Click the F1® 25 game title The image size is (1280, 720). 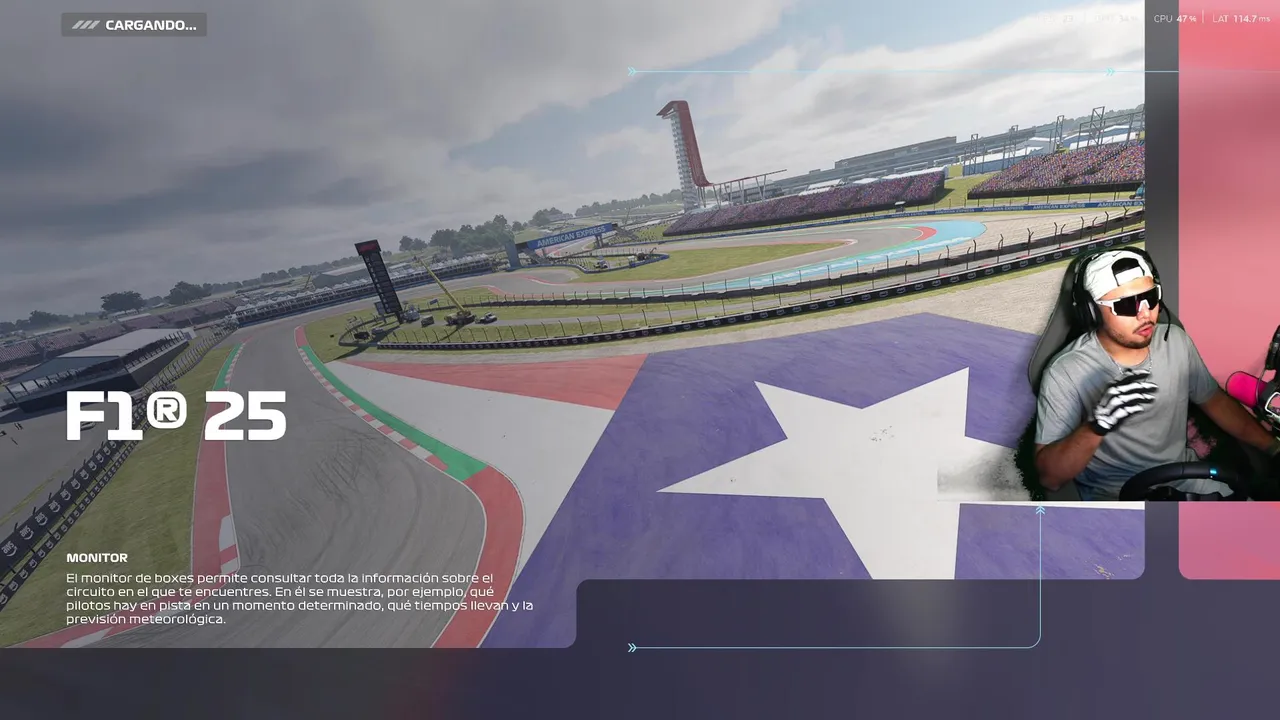pos(176,417)
